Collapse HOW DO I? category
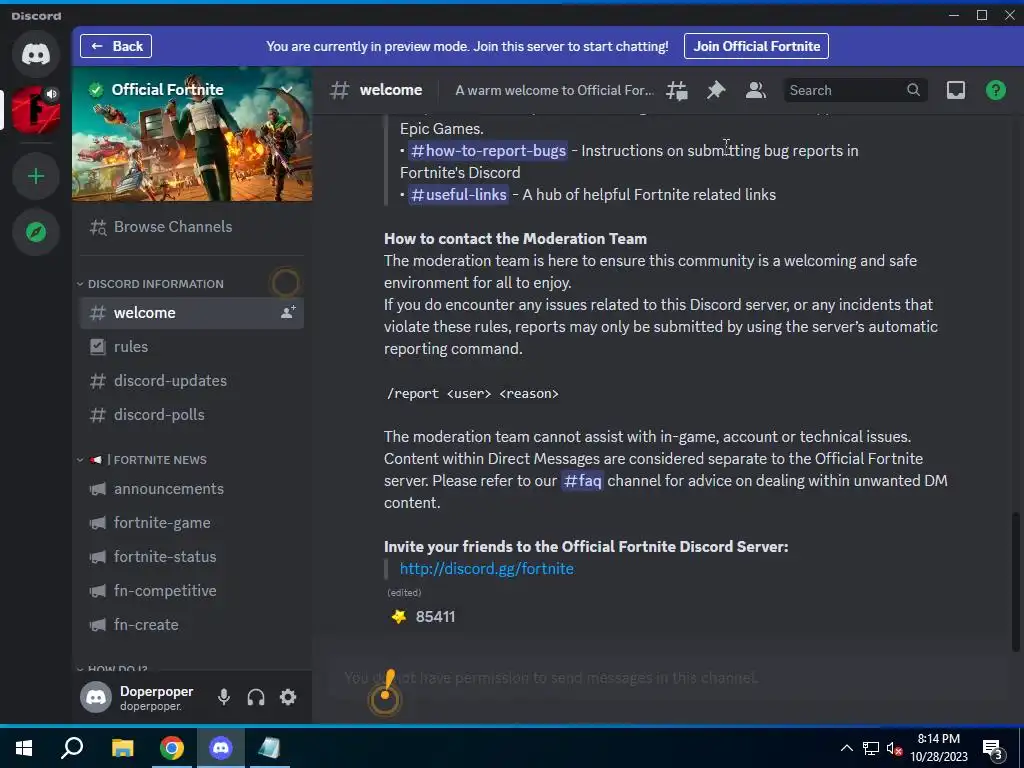This screenshot has width=1024, height=768. point(112,668)
